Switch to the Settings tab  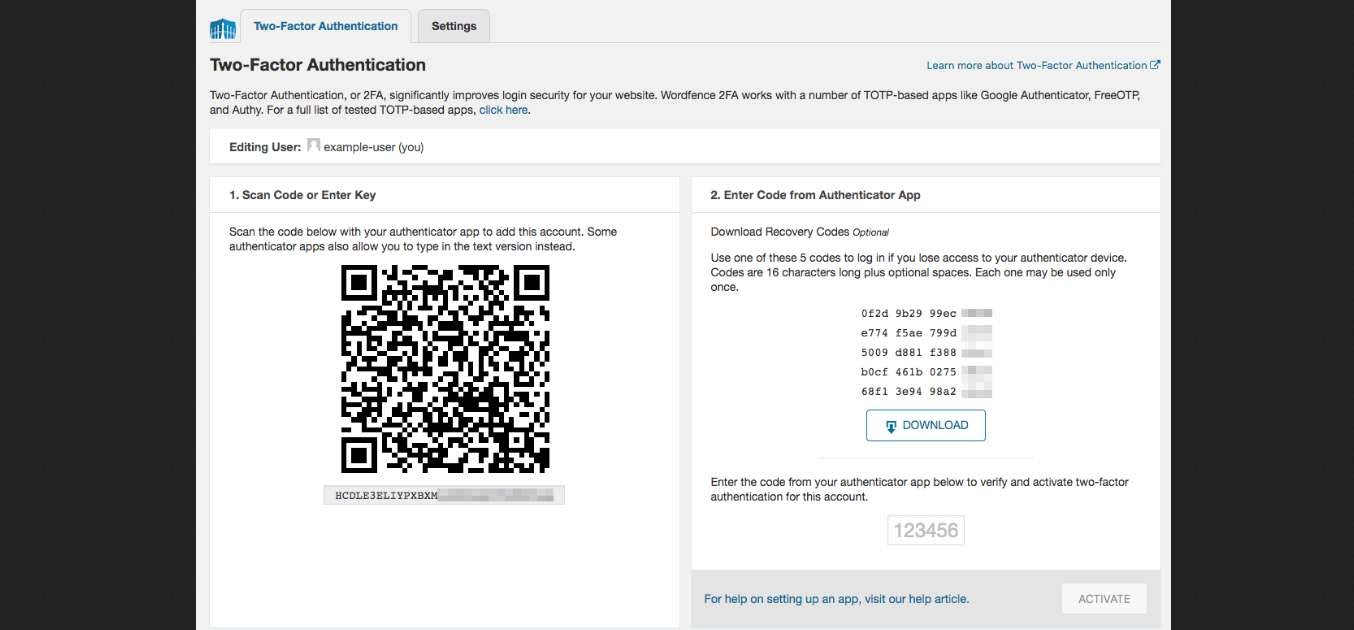(x=454, y=26)
